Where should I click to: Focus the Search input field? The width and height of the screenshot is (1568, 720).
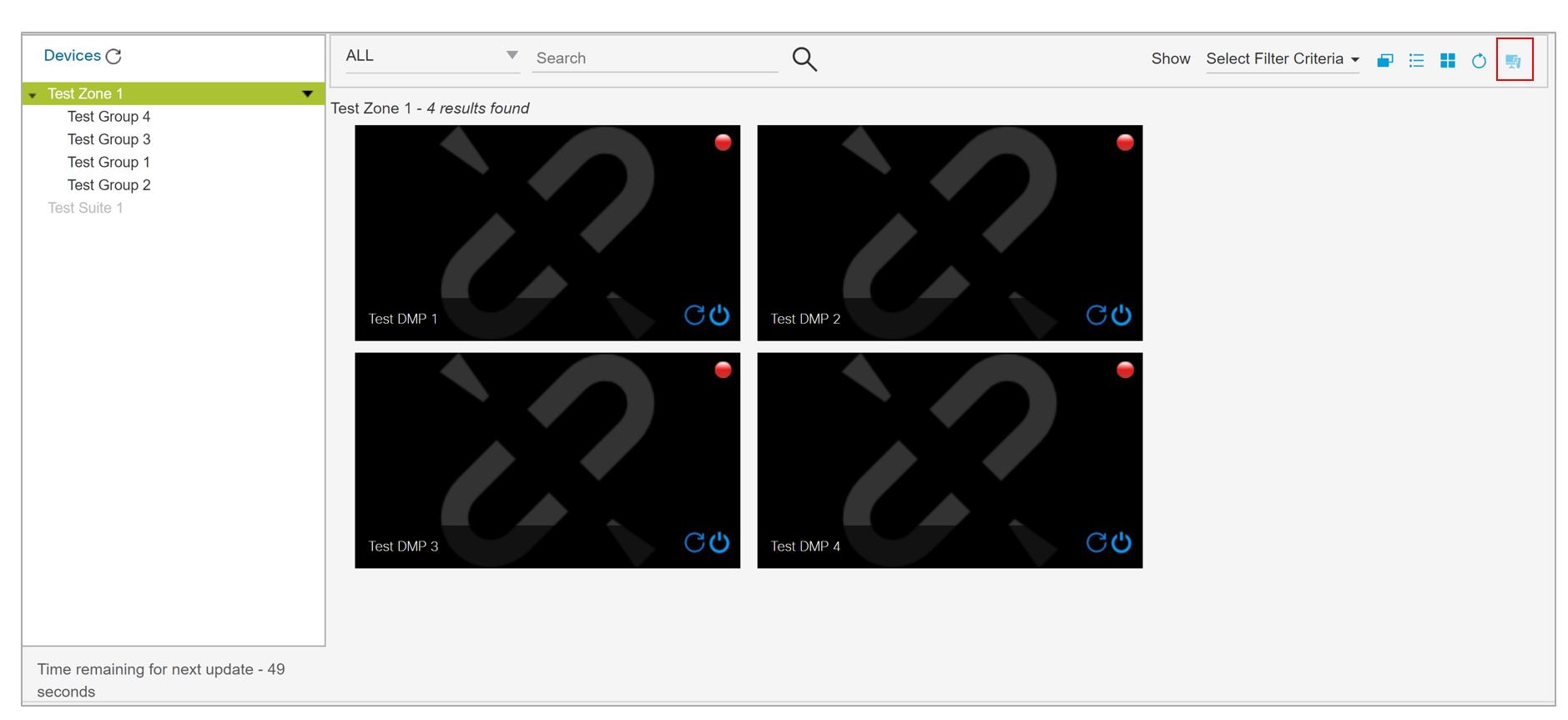(x=655, y=58)
